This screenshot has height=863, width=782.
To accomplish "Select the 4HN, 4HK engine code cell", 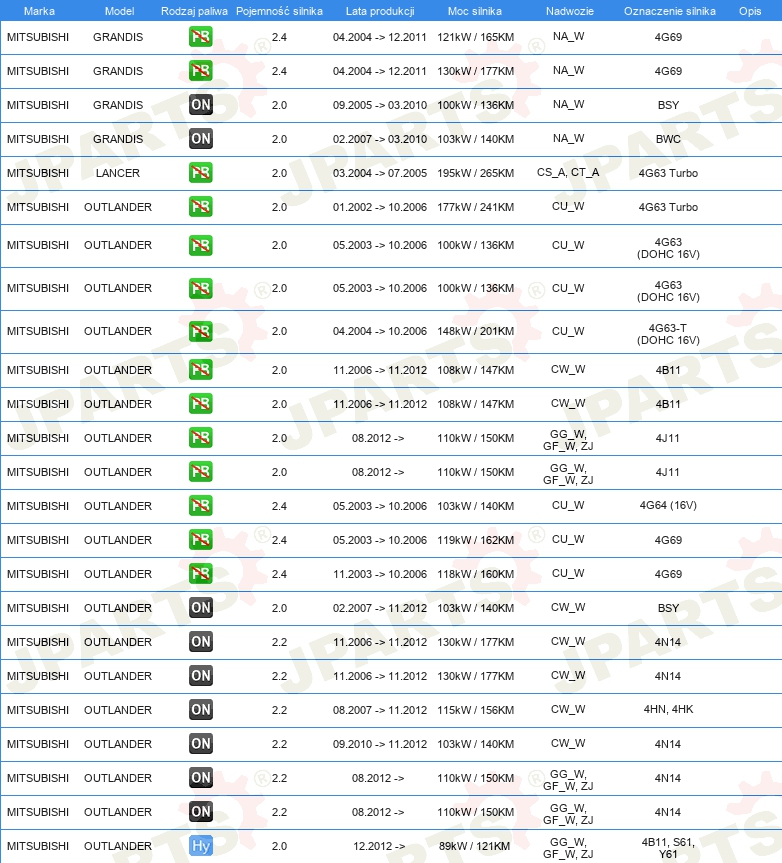I will click(x=668, y=709).
